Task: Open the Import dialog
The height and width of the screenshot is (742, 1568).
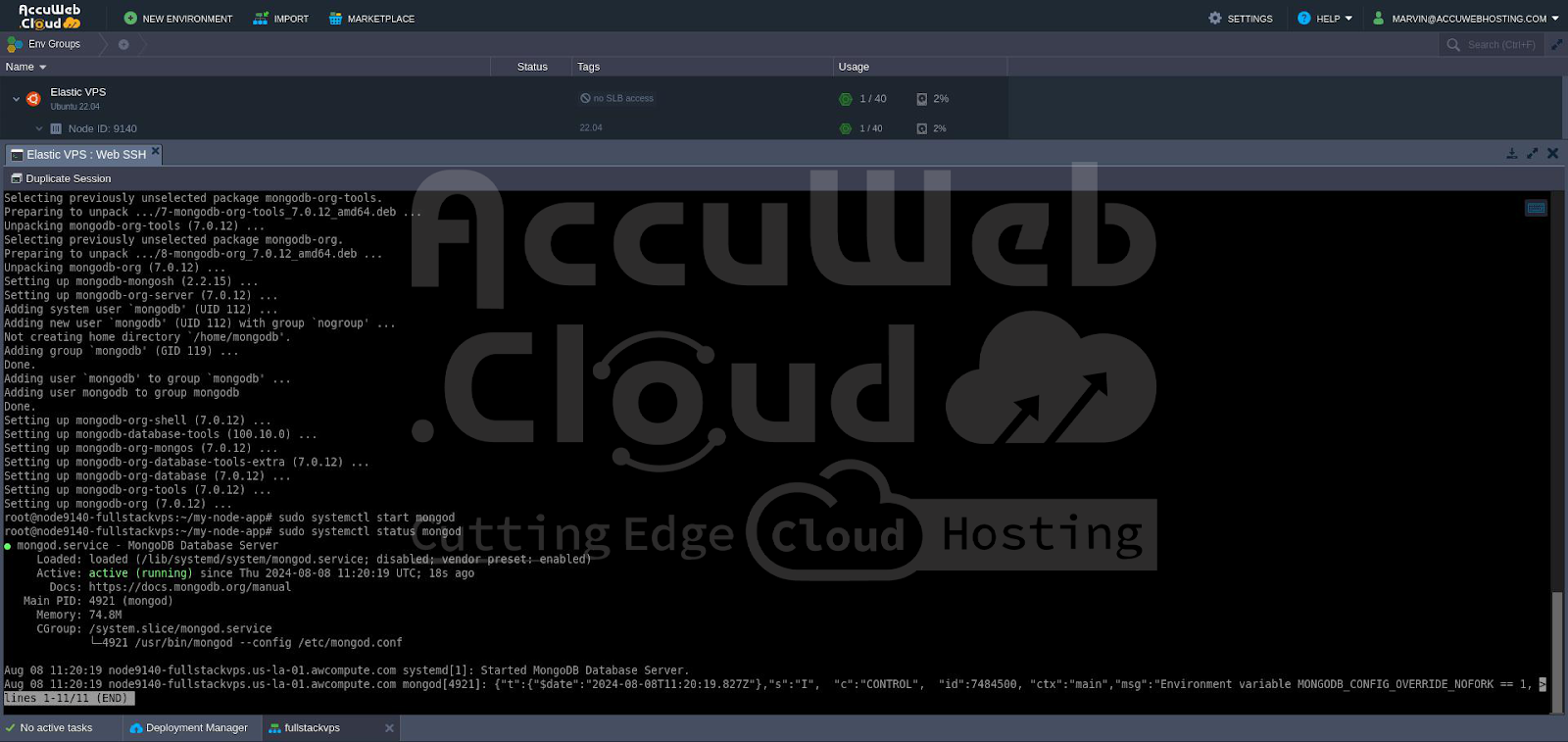Action: click(x=280, y=19)
